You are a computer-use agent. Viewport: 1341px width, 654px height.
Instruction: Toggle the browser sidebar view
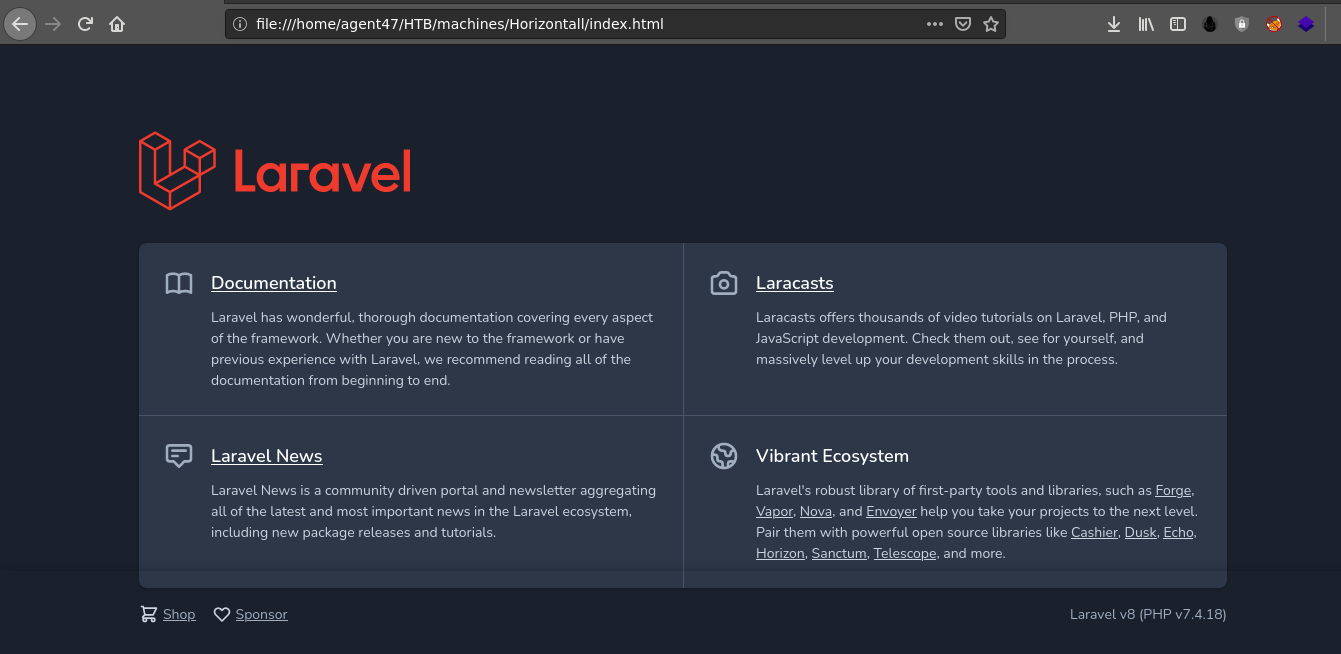point(1178,24)
